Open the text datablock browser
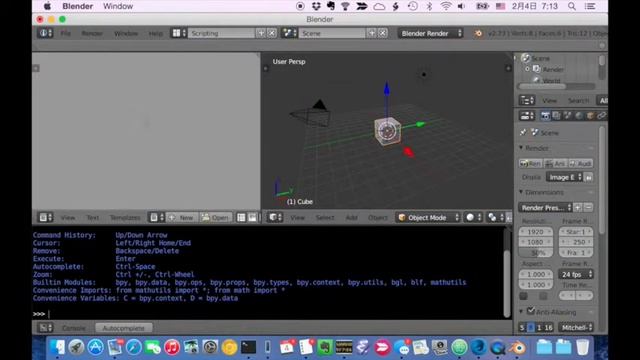The image size is (640, 360). [157, 218]
